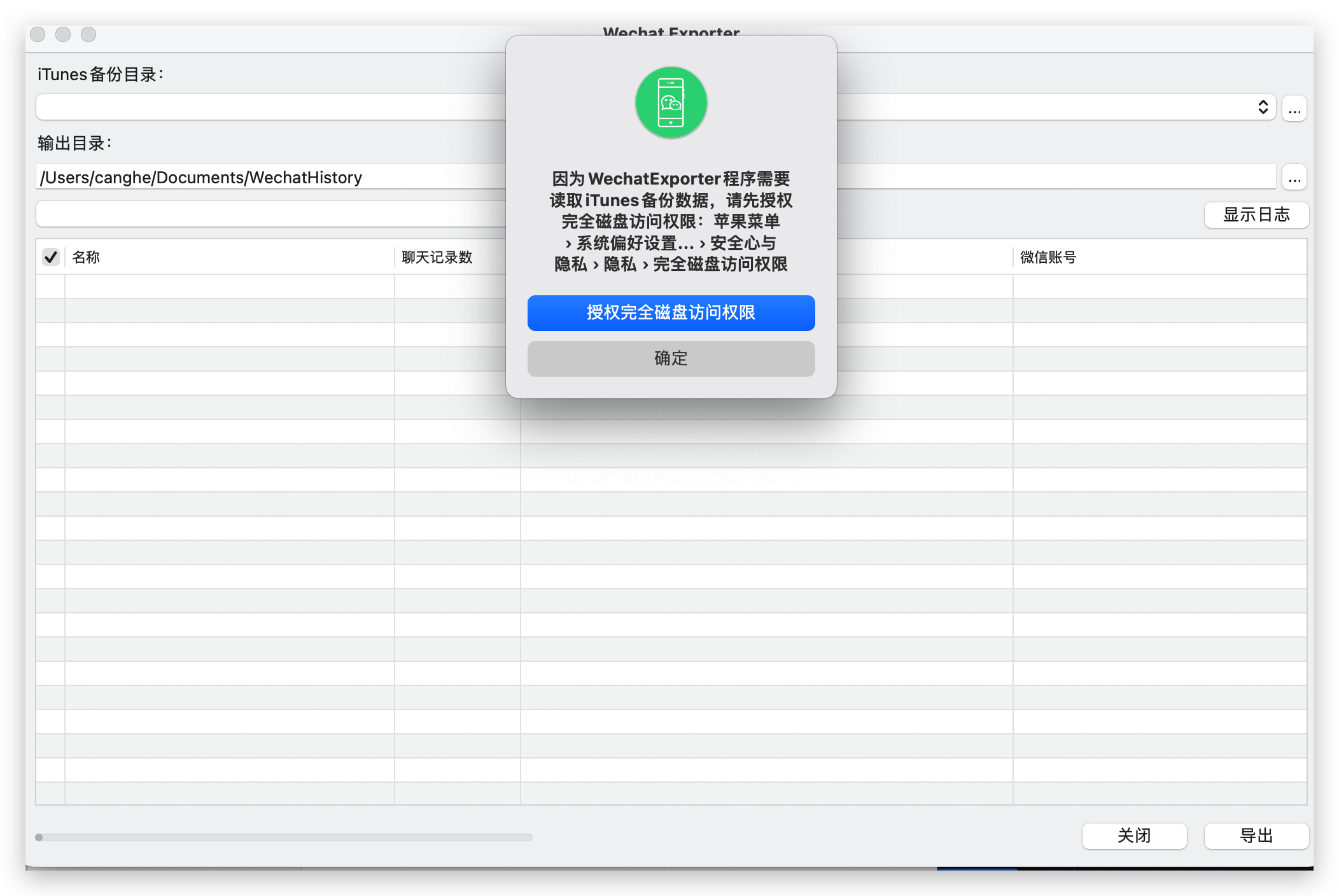The width and height of the screenshot is (1339, 896).
Task: Open iTunes backup directory dropdown arrows
Action: point(1263,108)
